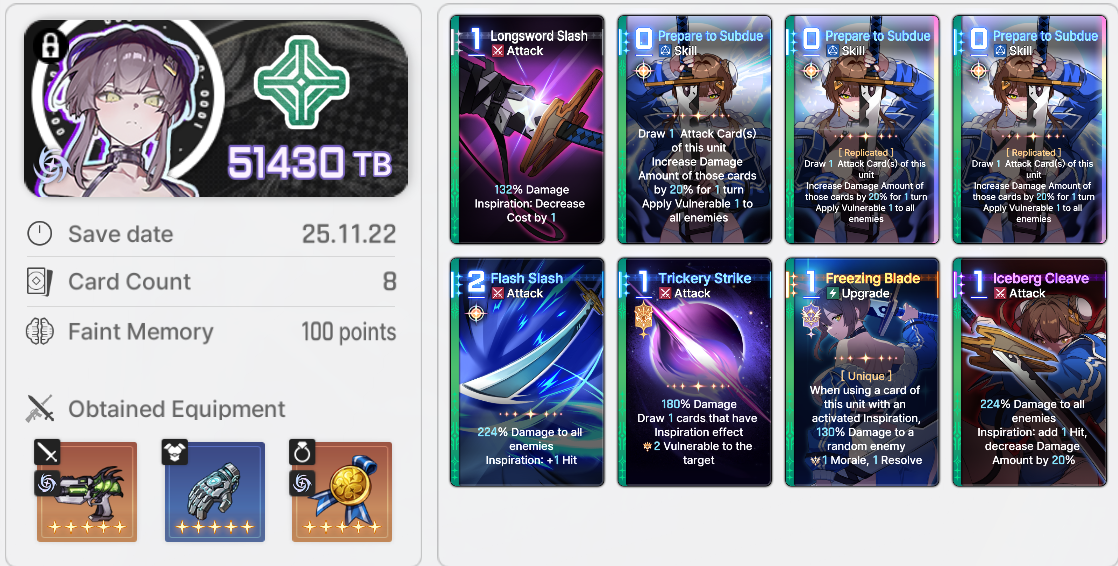Click the ring slot icon above medal
This screenshot has height=566, width=1118.
(302, 452)
